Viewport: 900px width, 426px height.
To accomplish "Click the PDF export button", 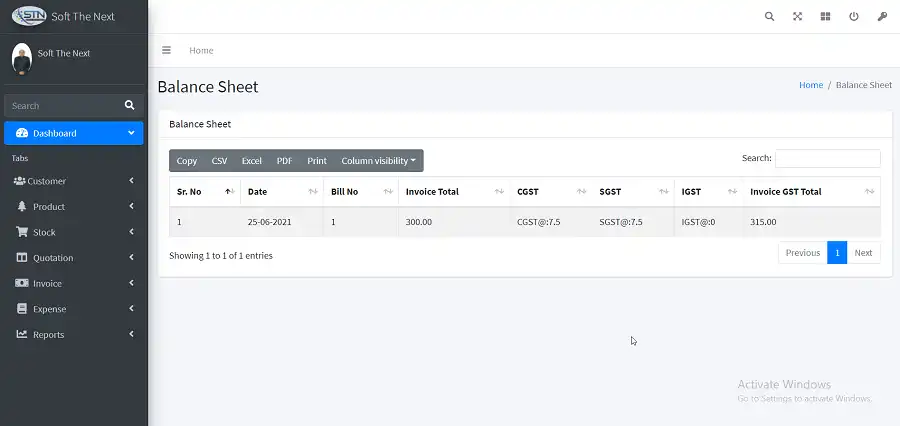I will (284, 161).
